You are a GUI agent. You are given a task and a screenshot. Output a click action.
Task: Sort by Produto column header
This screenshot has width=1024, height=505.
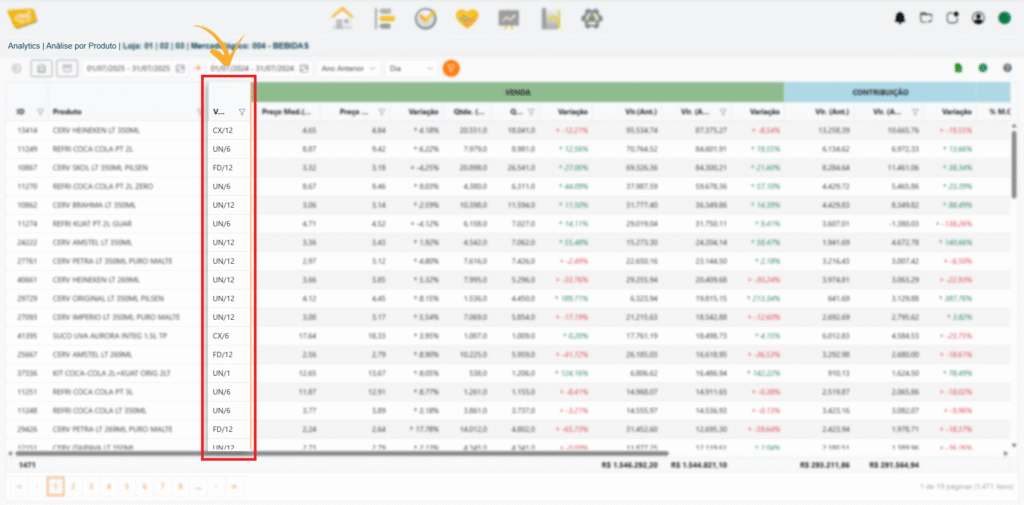coord(67,112)
